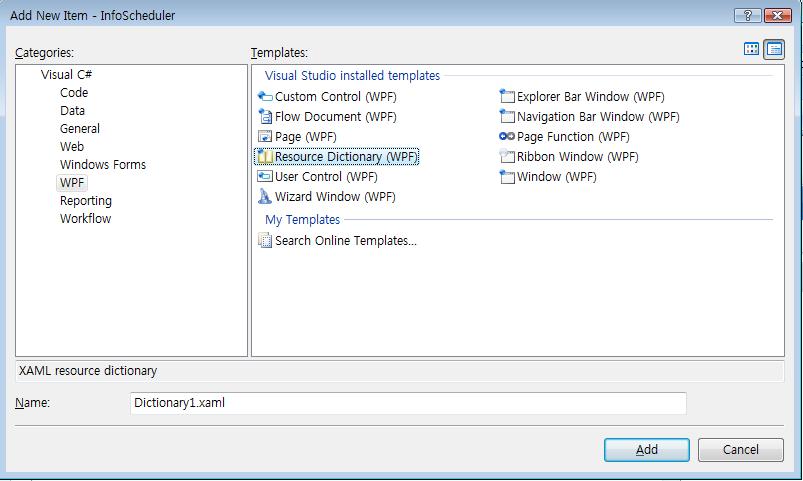
Task: Choose Explorer Bar Window (WPF) label
Action: tap(590, 97)
